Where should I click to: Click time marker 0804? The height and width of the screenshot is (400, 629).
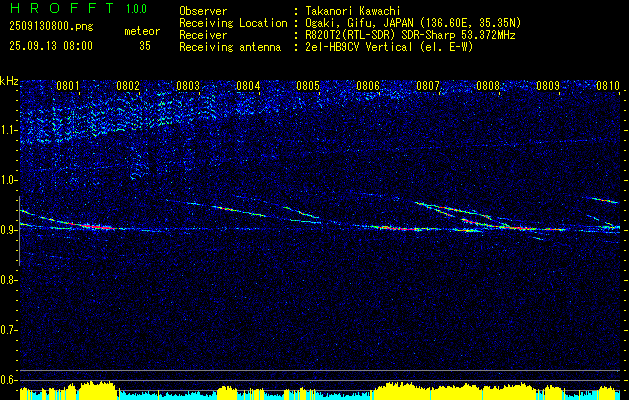pyautogui.click(x=248, y=85)
